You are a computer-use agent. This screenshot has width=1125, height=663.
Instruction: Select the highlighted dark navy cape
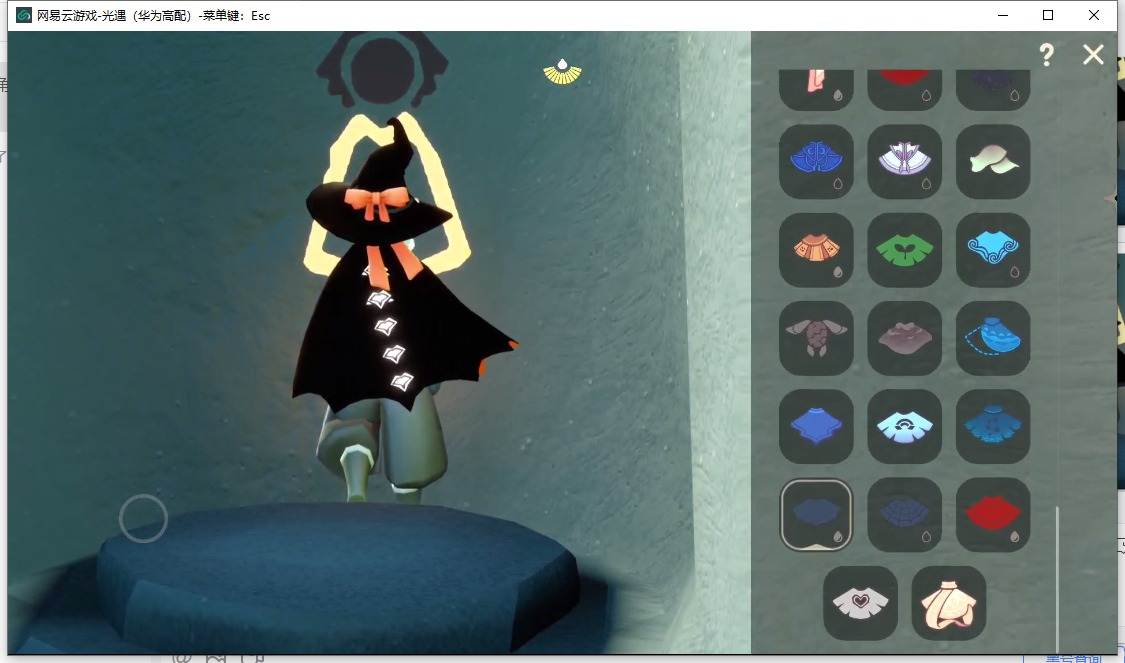(816, 514)
